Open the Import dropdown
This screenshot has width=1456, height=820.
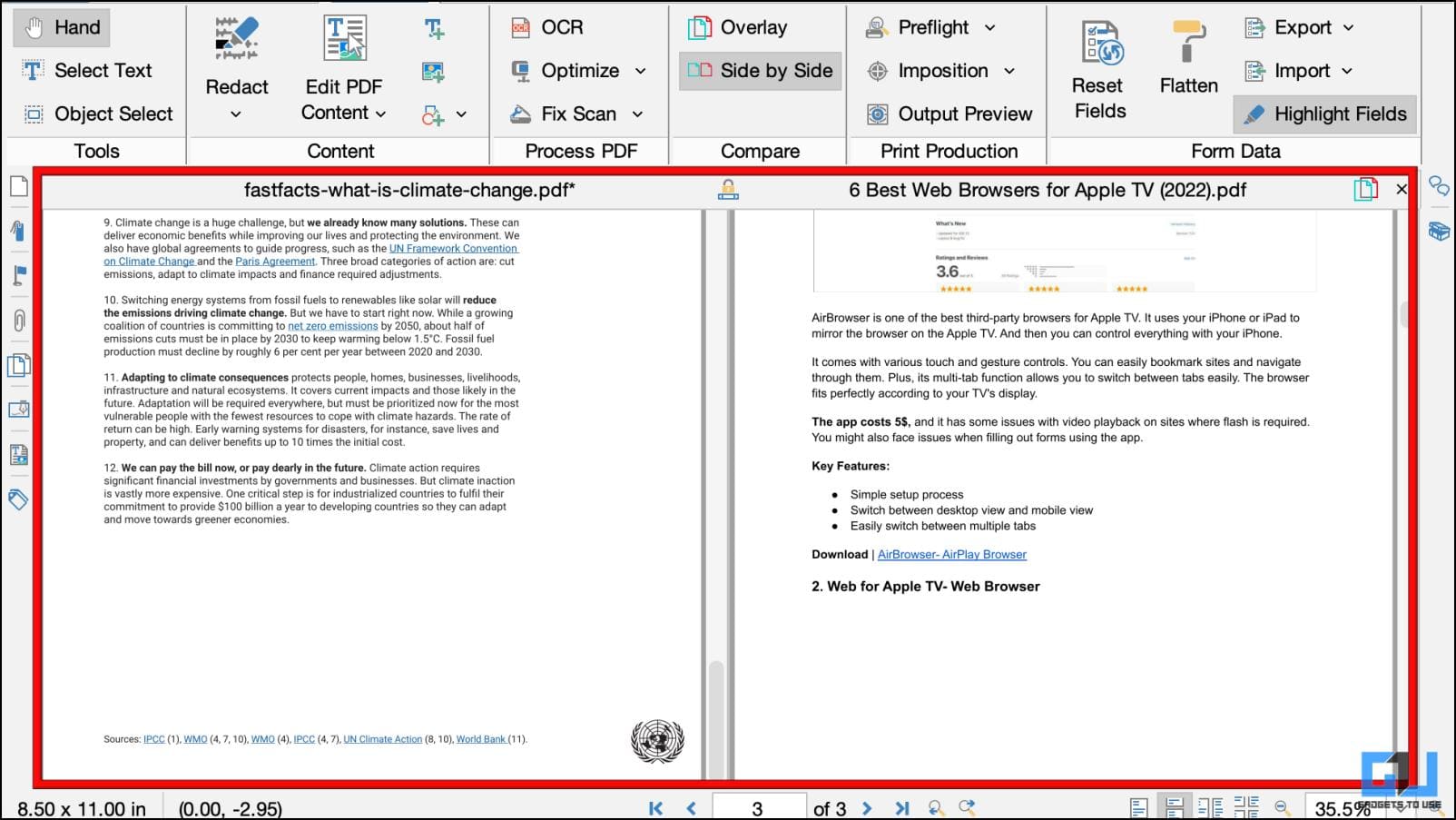coord(1347,71)
